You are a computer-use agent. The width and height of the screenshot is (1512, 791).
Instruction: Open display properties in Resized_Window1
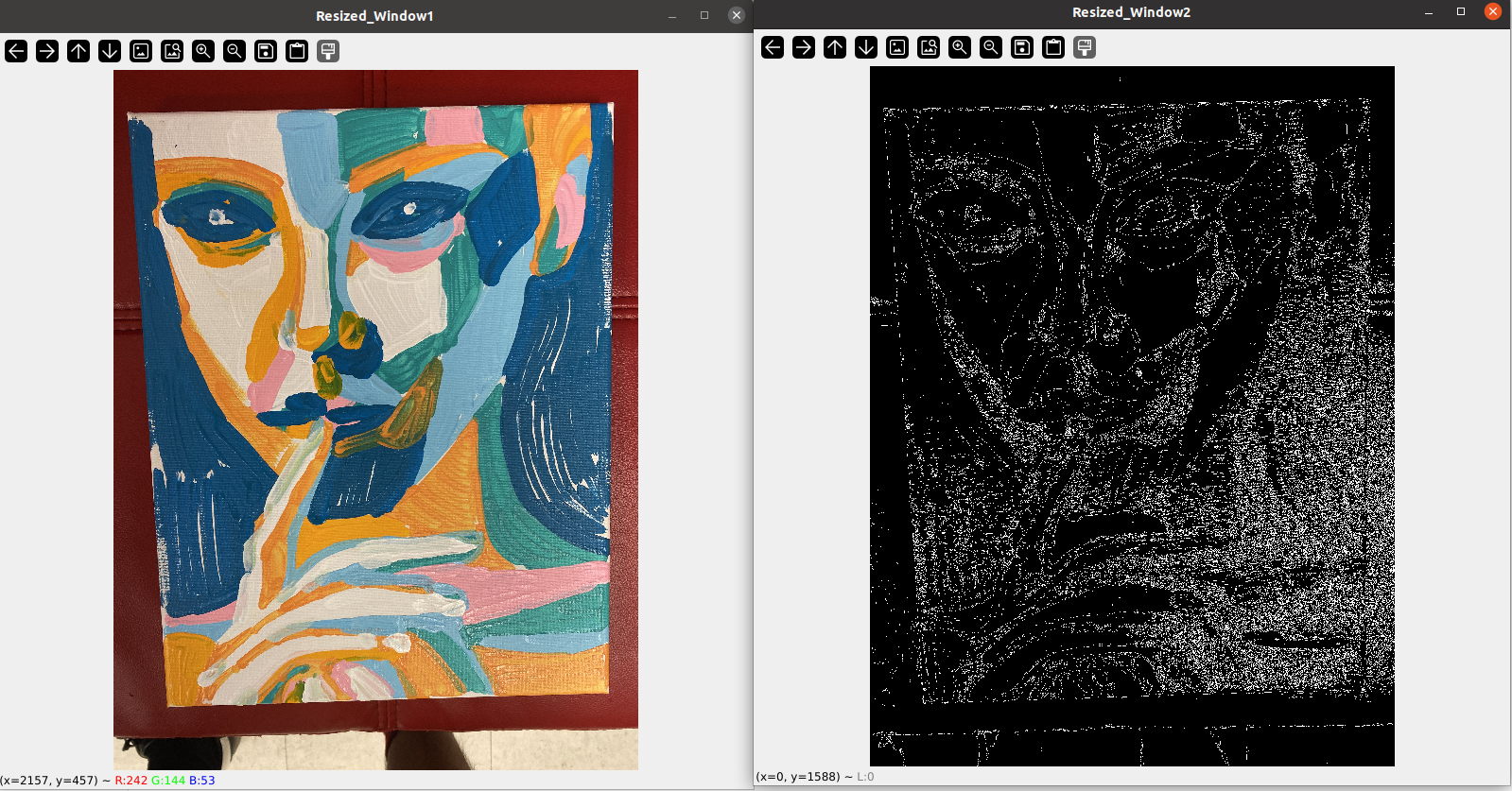click(328, 51)
